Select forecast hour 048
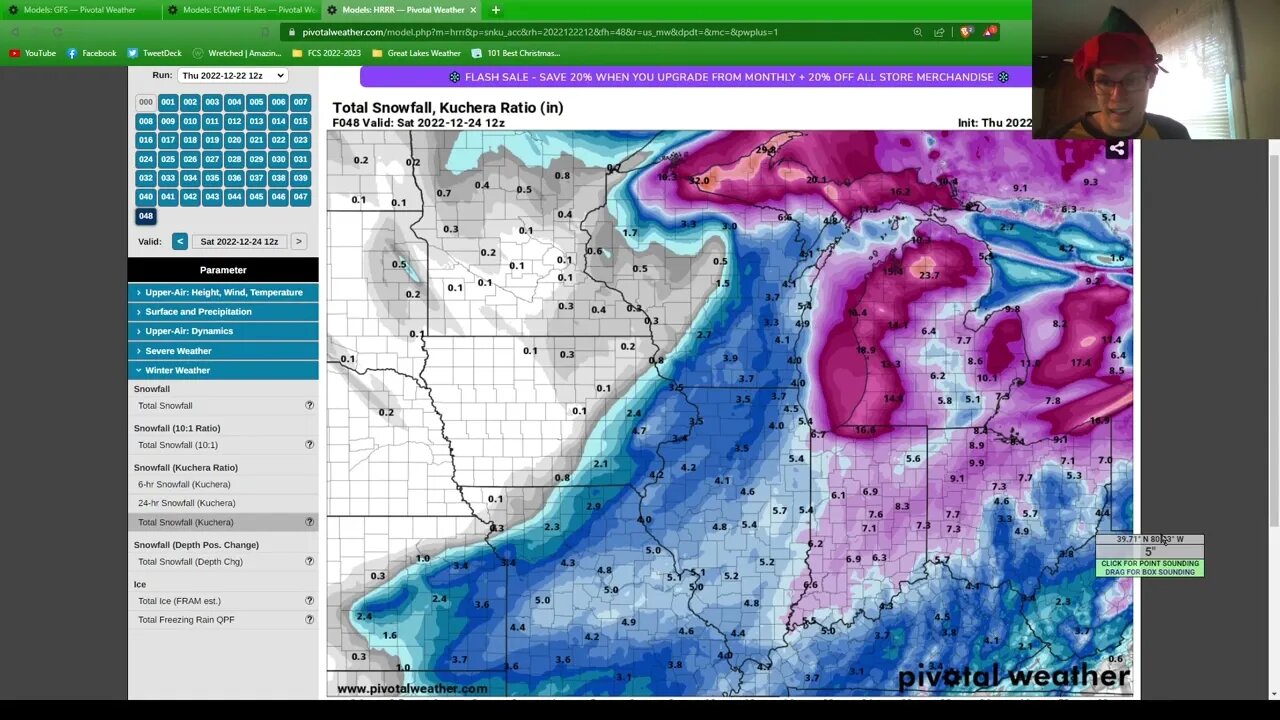Screen dimensions: 1280x720 click(x=146, y=216)
